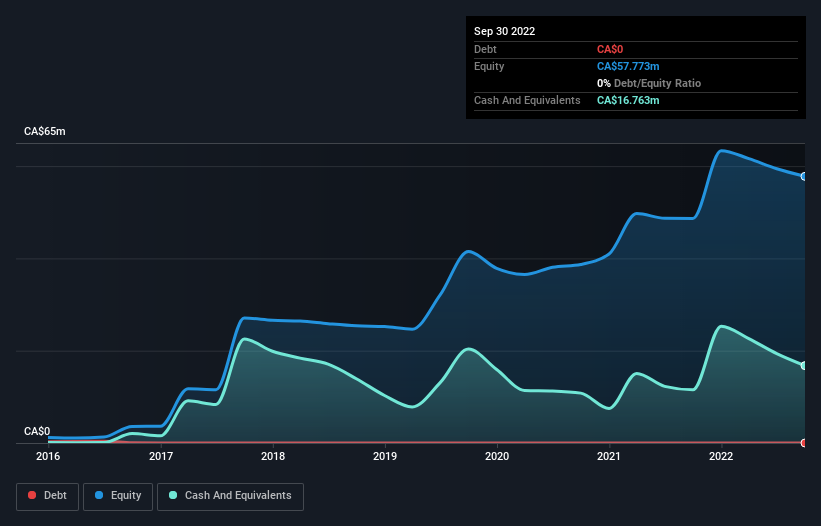The image size is (821, 526).
Task: Click the 2022 x-axis label
Action: (721, 456)
